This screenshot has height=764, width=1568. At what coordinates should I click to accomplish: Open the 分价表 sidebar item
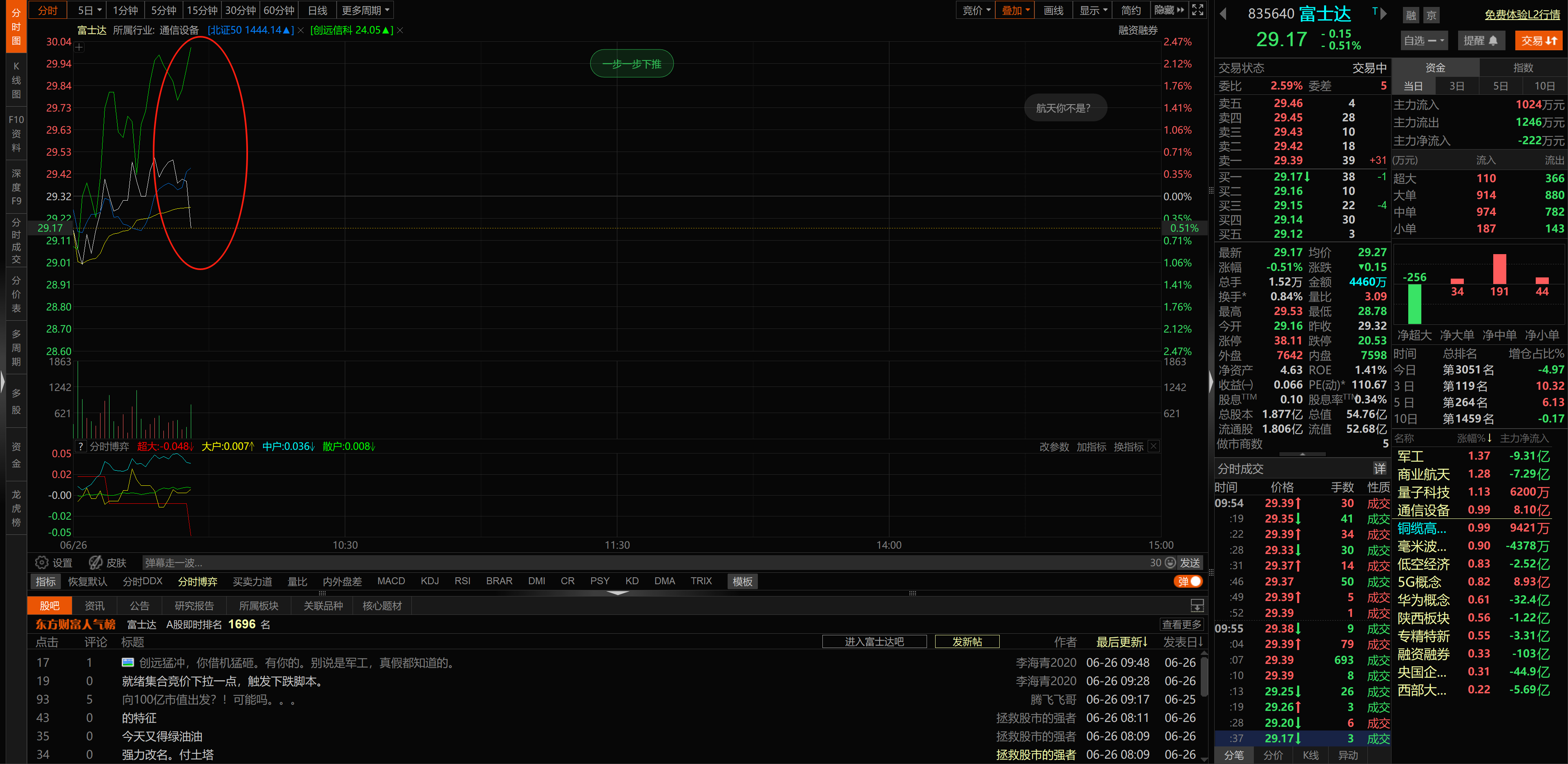pyautogui.click(x=16, y=294)
